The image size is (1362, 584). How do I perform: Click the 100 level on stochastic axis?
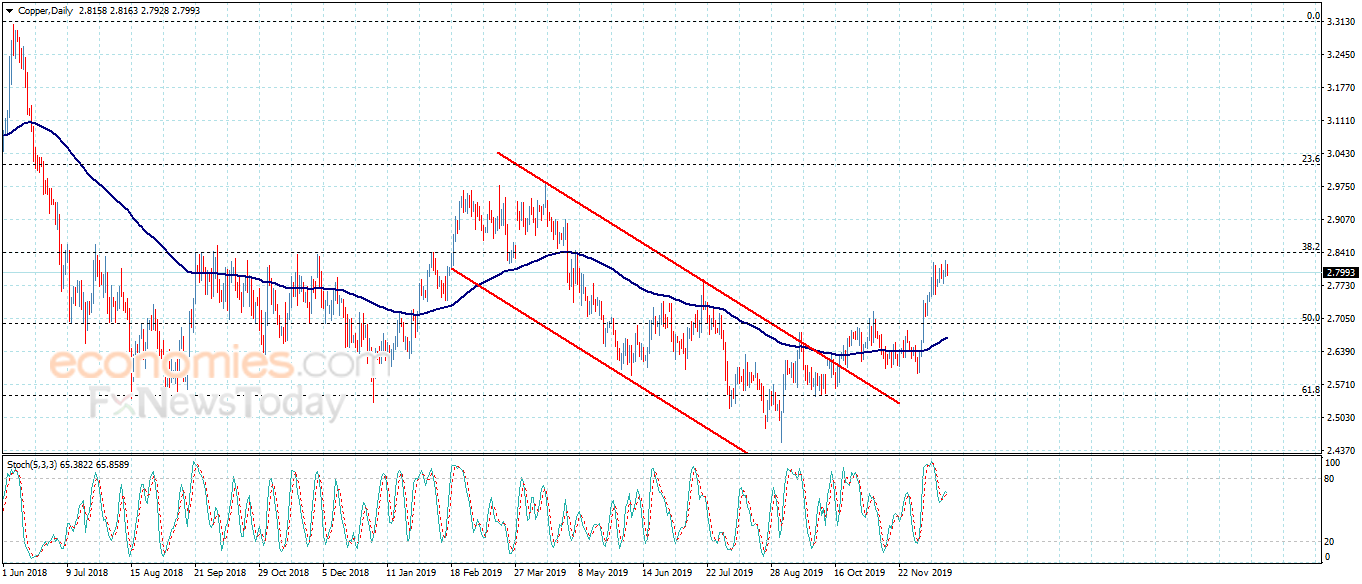pos(1332,465)
